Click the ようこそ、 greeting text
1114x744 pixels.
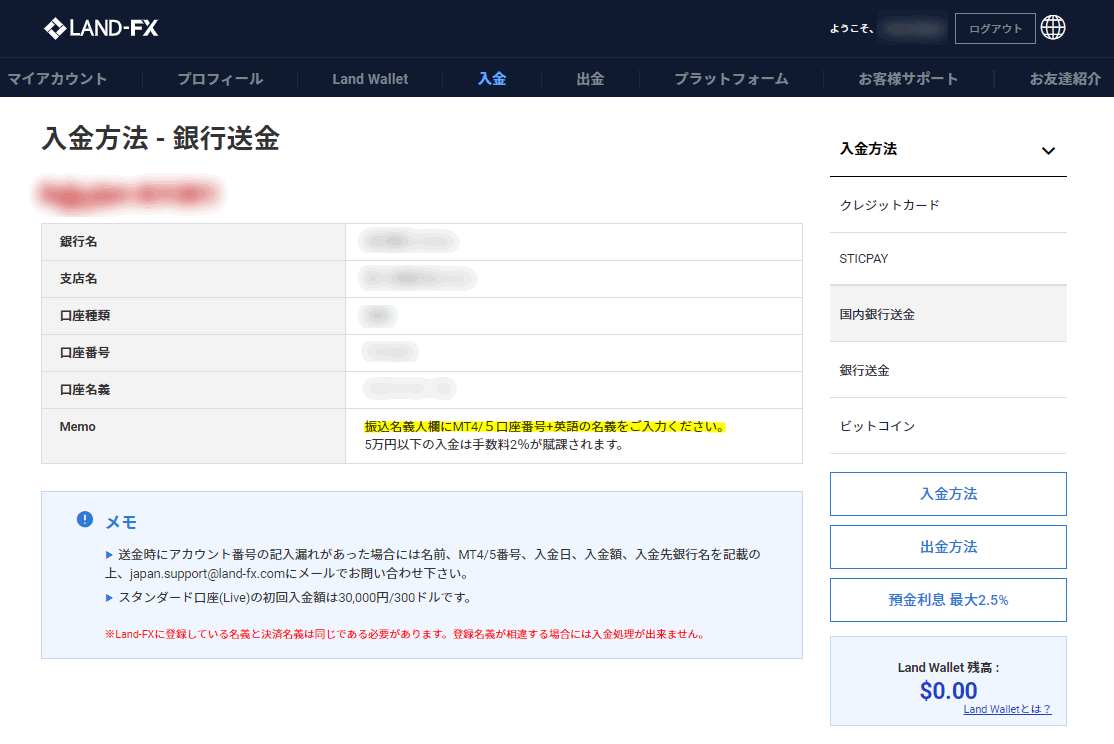tap(851, 28)
